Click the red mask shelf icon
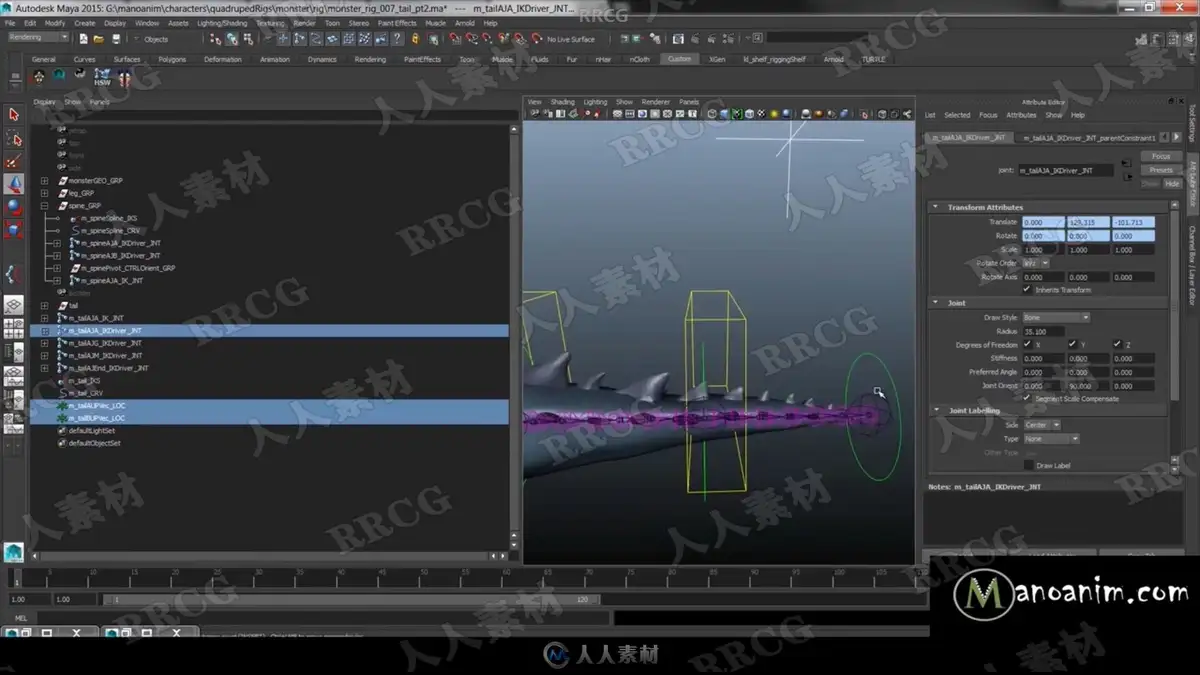Screen dimensions: 1200x675 (124, 78)
